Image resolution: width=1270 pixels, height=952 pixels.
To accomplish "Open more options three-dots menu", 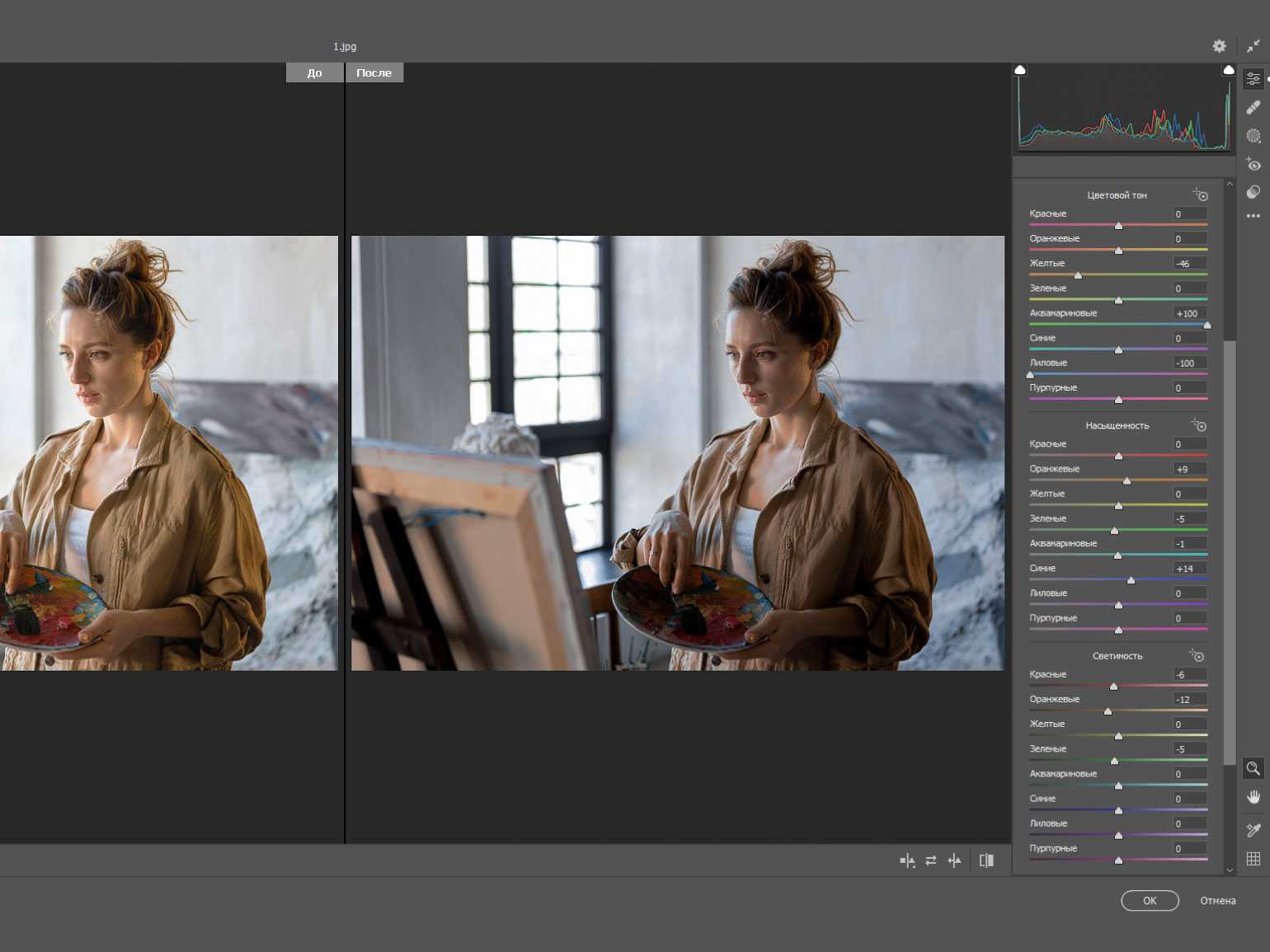I will click(1254, 216).
